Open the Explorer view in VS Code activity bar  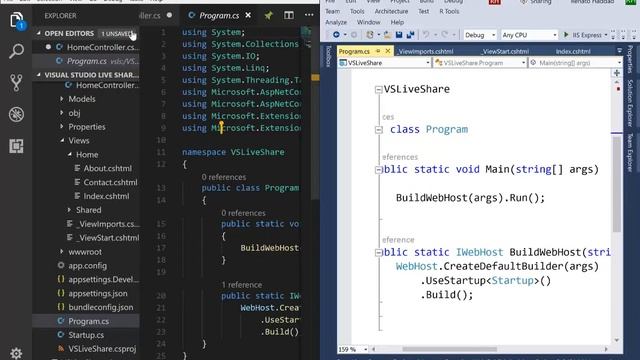coord(16,20)
